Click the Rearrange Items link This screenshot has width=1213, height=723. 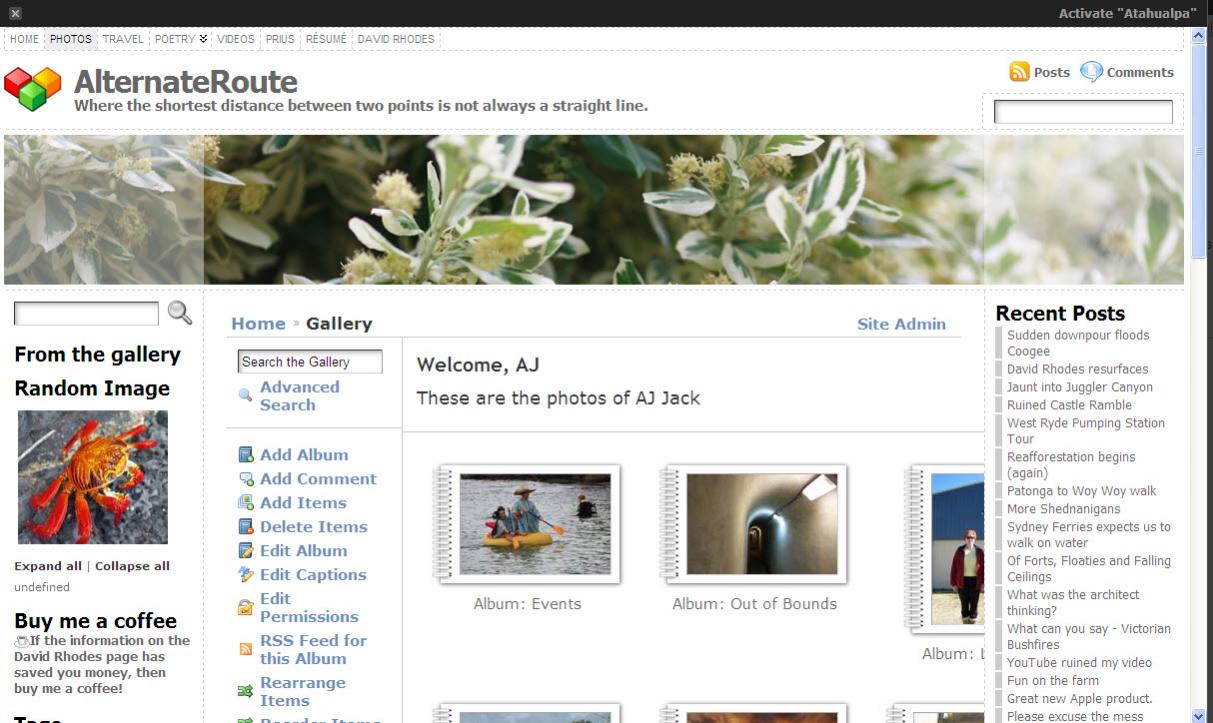303,691
